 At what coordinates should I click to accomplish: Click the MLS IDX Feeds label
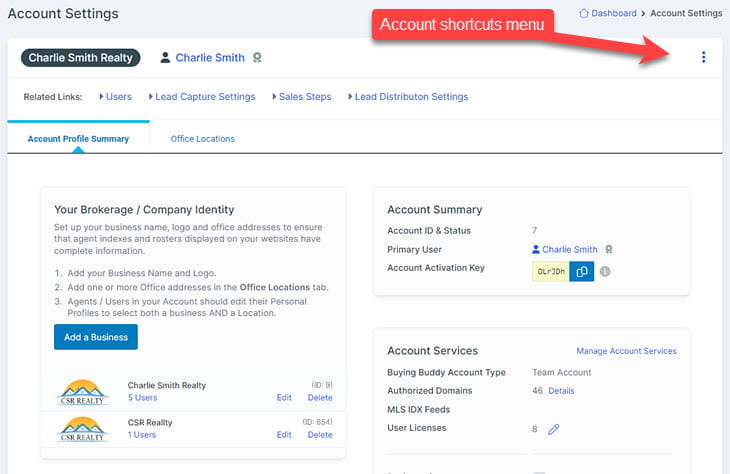click(419, 410)
